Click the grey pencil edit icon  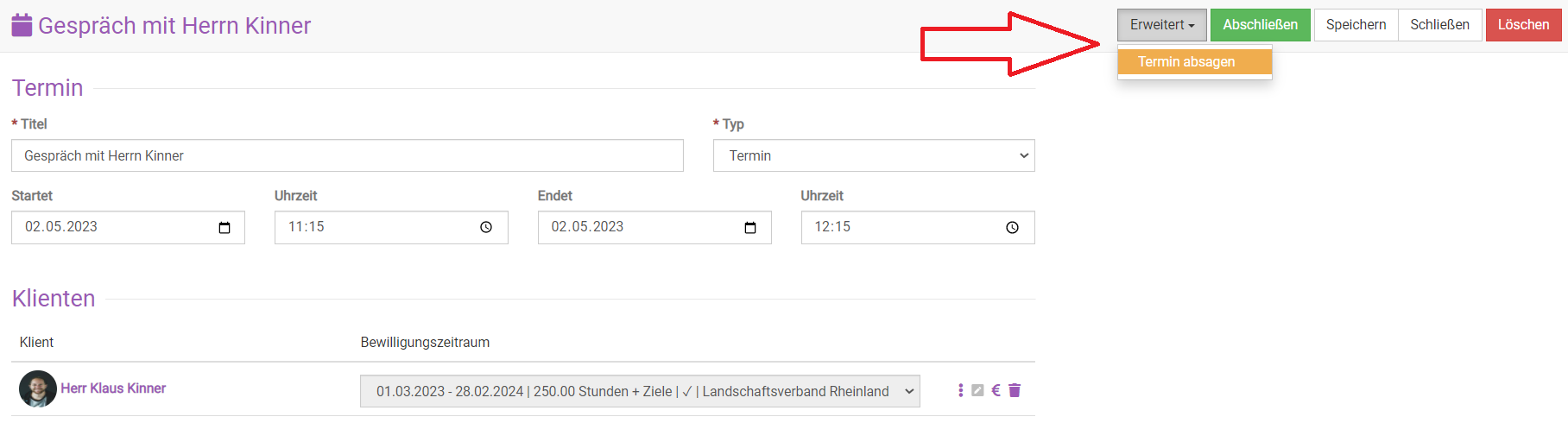pyautogui.click(x=977, y=391)
